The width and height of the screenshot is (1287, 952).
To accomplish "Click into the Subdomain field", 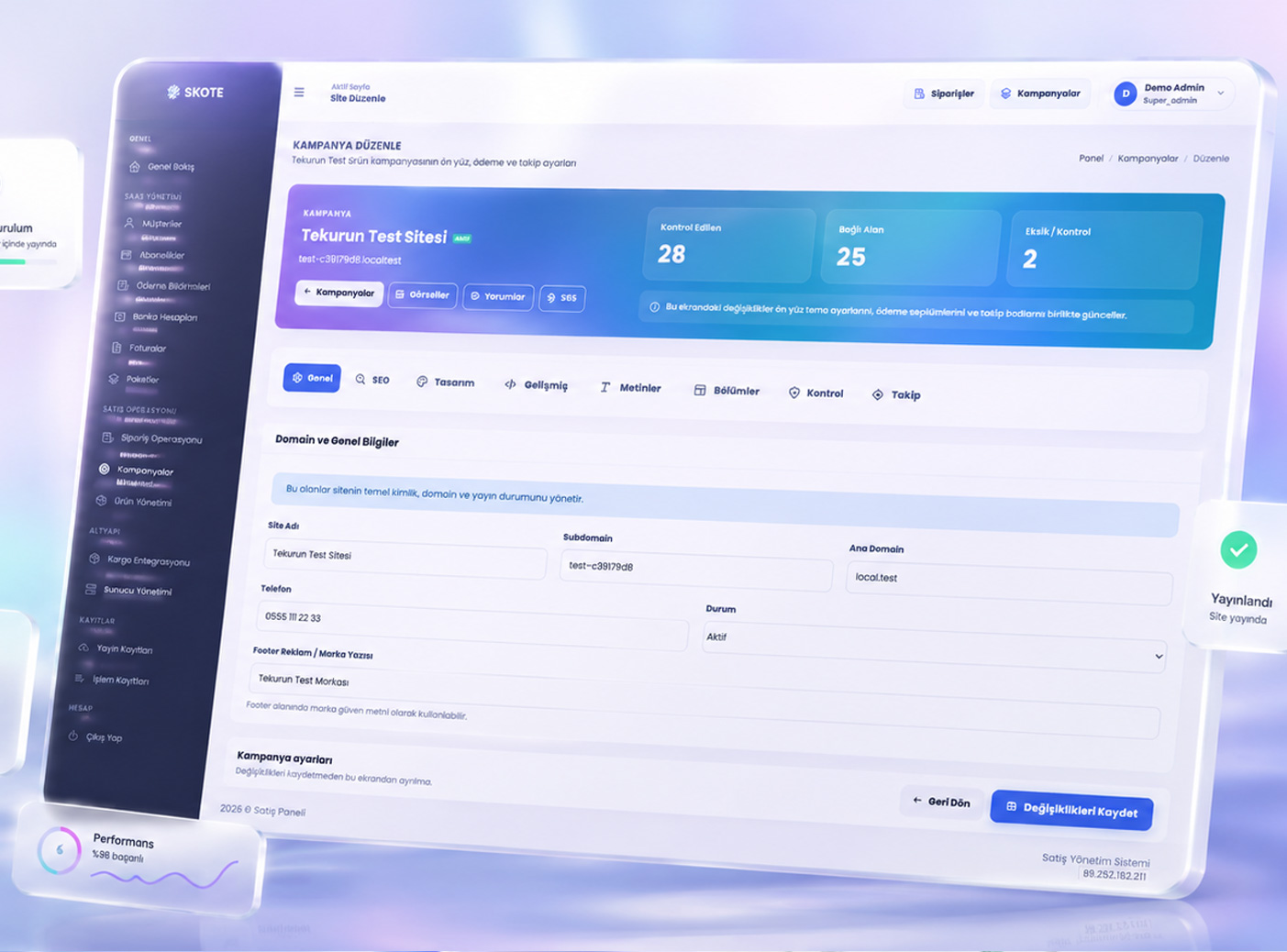I will pos(696,570).
